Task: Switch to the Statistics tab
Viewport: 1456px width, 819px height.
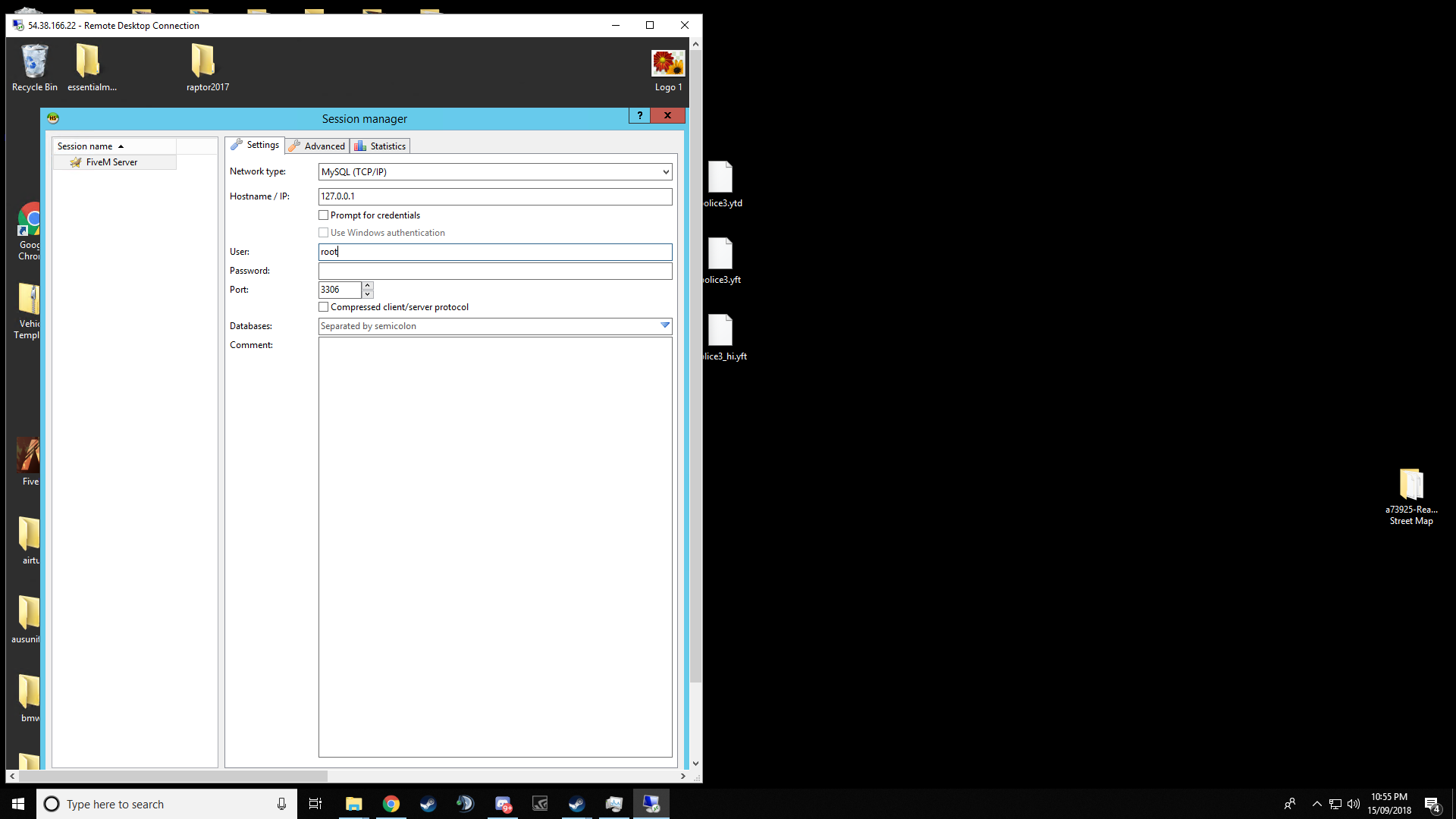Action: (x=381, y=146)
